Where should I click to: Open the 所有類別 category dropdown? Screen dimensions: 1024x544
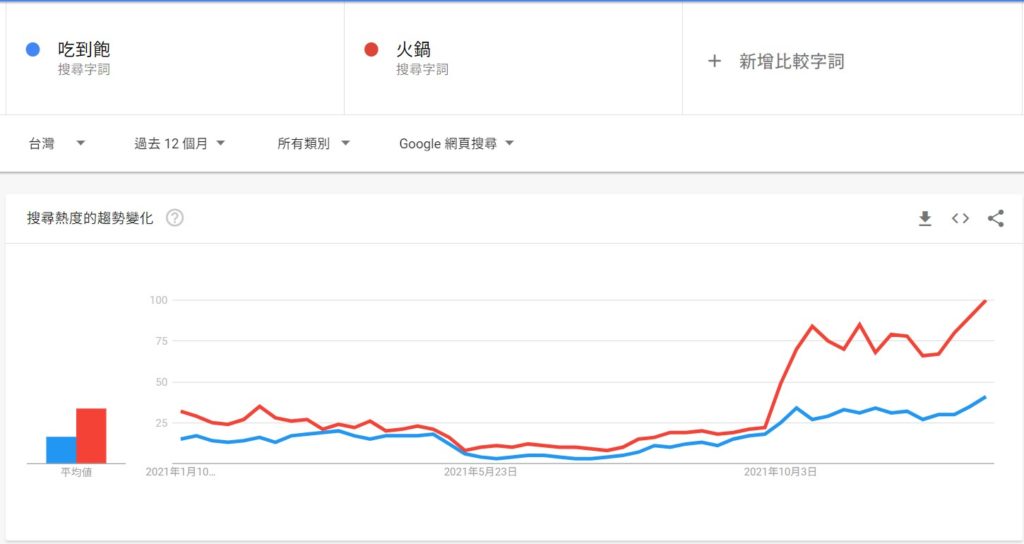click(313, 143)
